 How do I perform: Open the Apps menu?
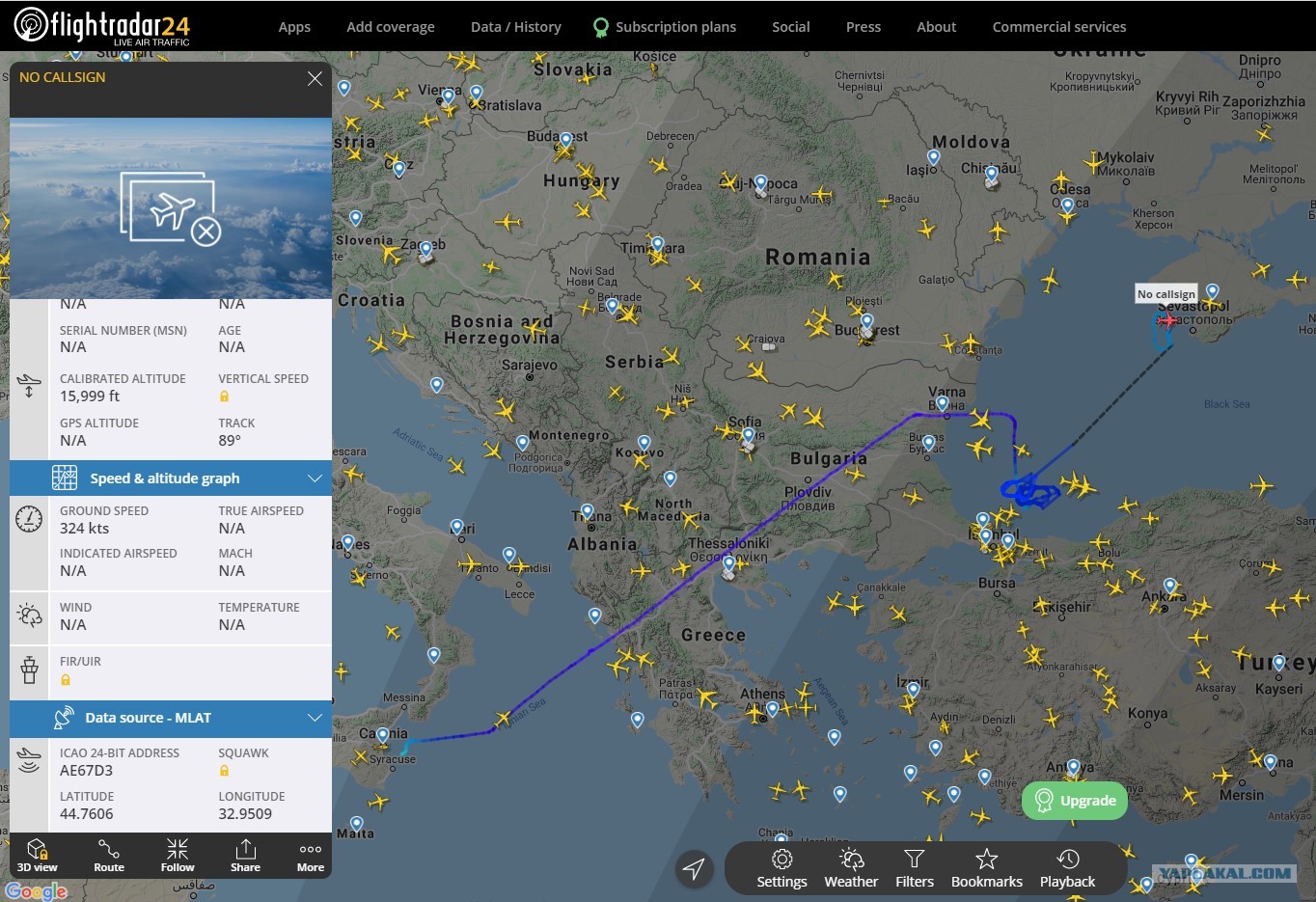coord(294,27)
